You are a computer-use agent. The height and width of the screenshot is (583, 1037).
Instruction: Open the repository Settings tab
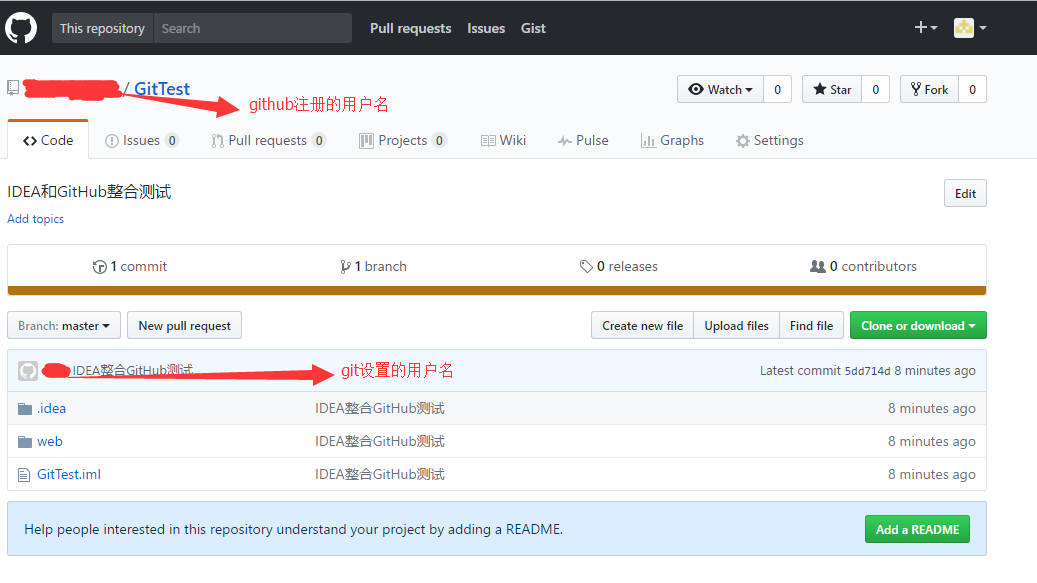click(x=770, y=140)
